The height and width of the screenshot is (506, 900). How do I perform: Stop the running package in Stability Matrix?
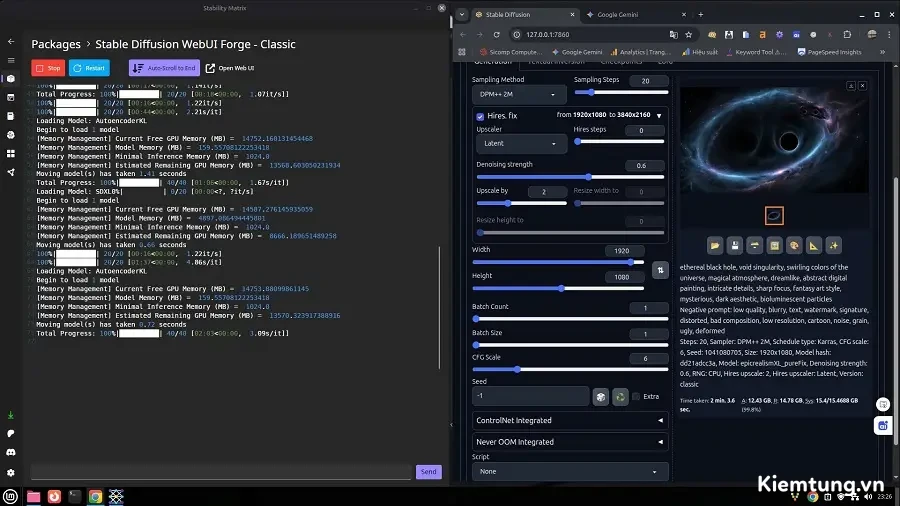pos(48,68)
